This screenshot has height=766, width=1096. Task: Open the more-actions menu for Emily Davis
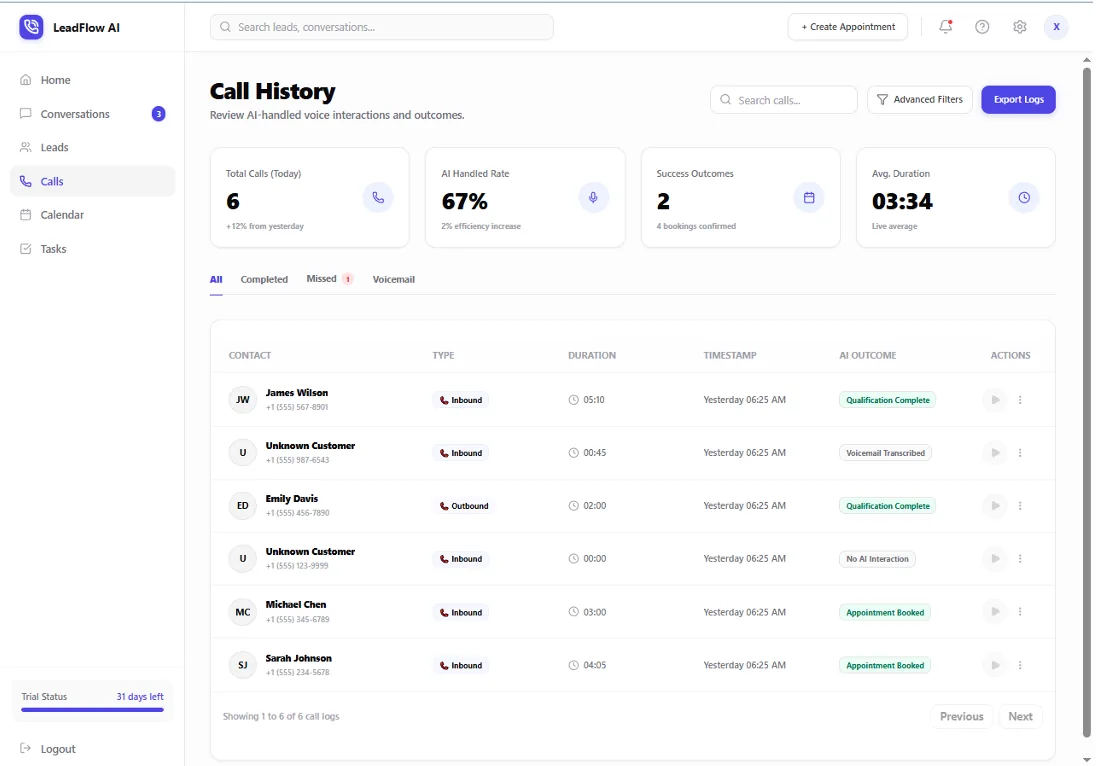point(1020,505)
